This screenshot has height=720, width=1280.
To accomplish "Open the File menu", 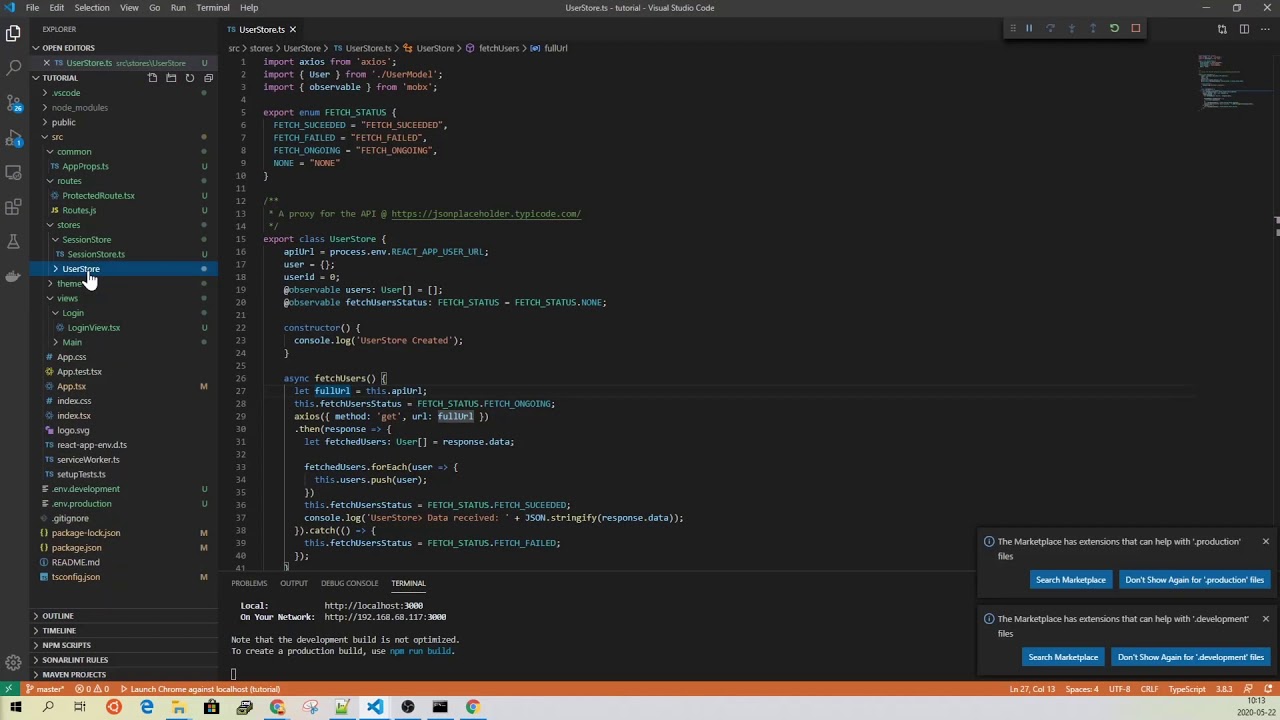I will [32, 8].
